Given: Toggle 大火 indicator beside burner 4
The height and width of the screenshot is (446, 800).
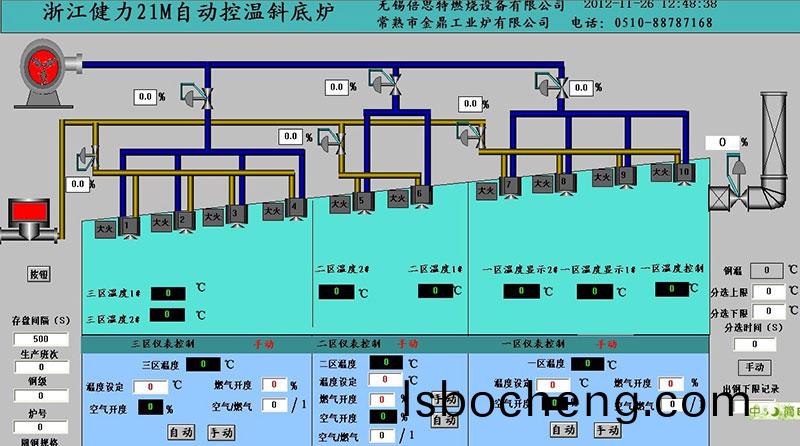Looking at the screenshot, I should tap(273, 211).
